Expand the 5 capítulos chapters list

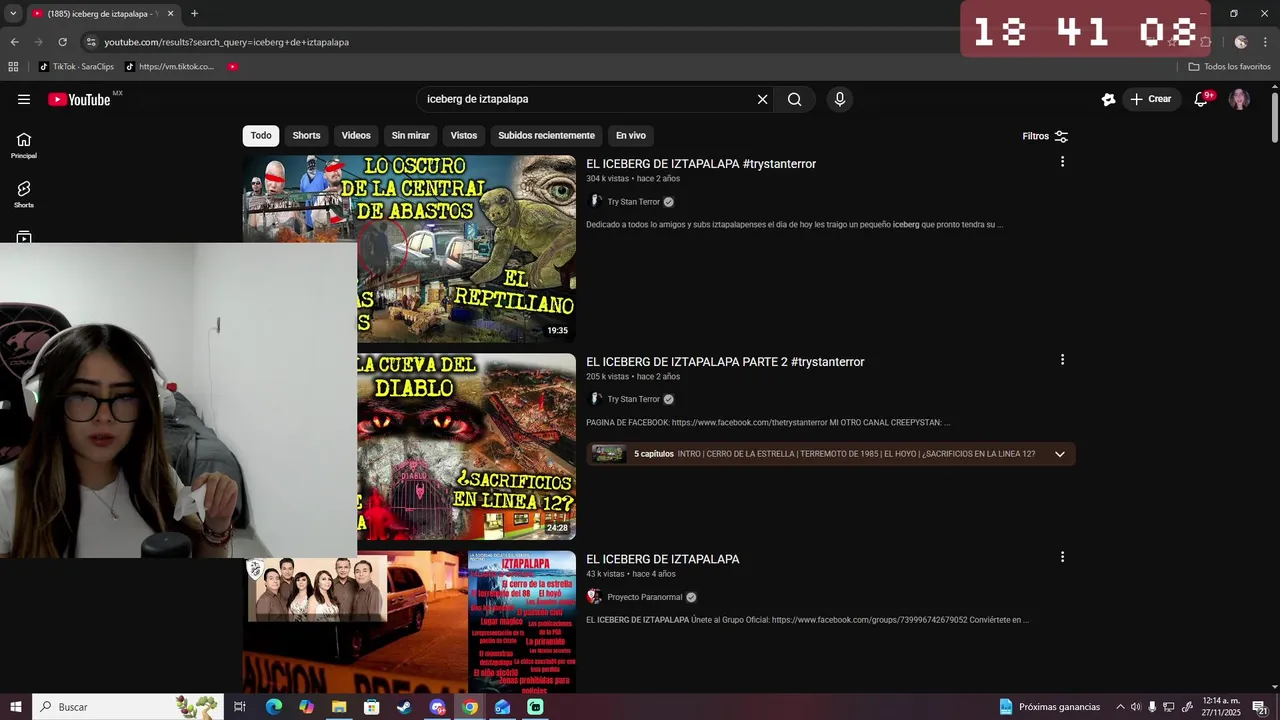pyautogui.click(x=1060, y=454)
